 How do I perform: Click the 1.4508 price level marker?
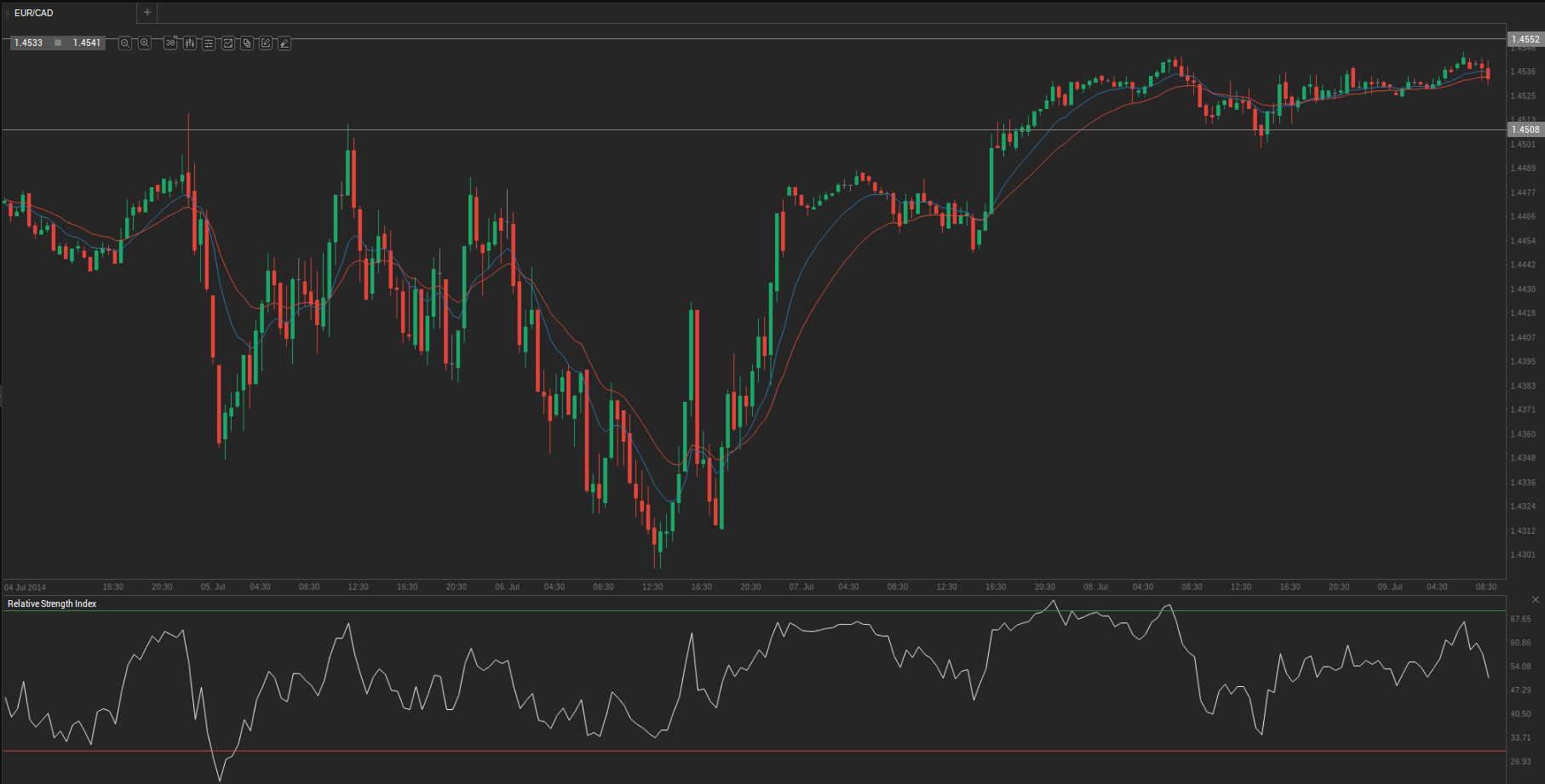[x=1525, y=129]
